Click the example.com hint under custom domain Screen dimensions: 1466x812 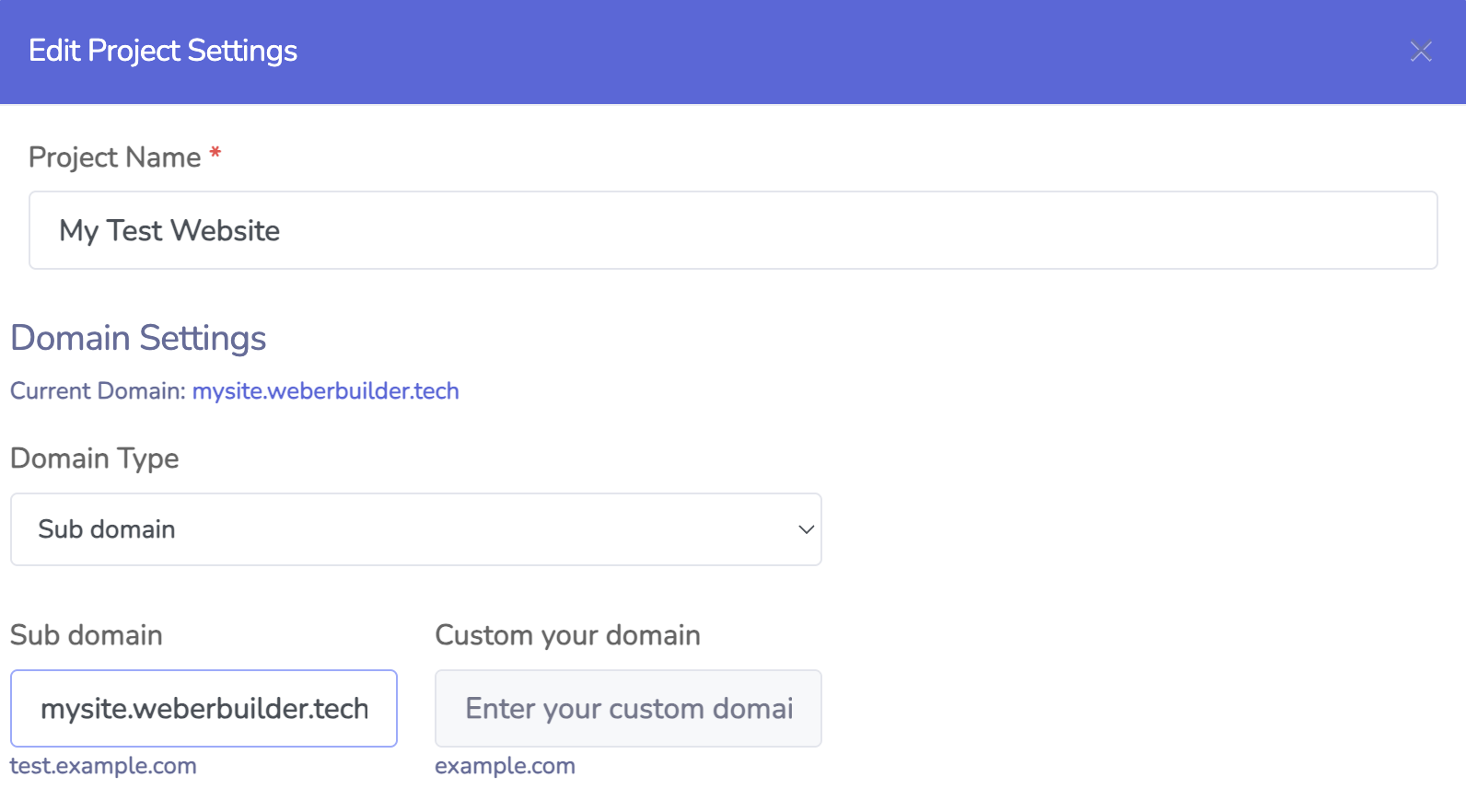point(505,766)
